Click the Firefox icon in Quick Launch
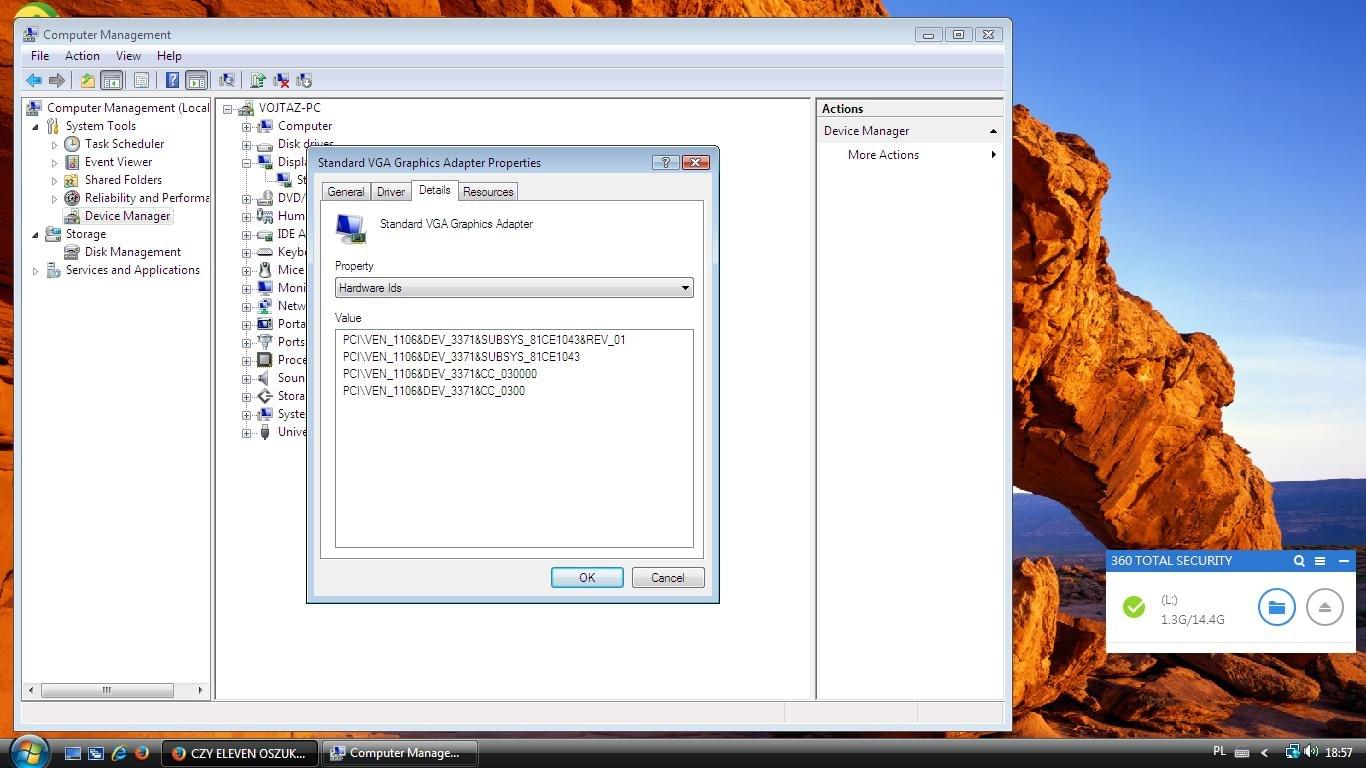This screenshot has width=1366, height=768. pyautogui.click(x=142, y=753)
